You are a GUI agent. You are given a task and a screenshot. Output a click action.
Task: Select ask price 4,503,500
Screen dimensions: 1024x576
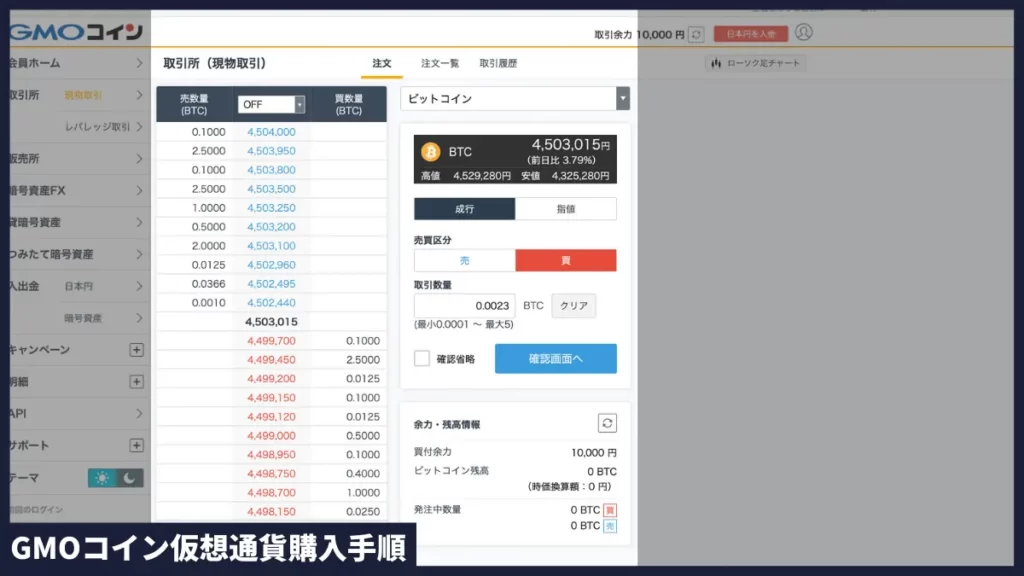(x=271, y=189)
